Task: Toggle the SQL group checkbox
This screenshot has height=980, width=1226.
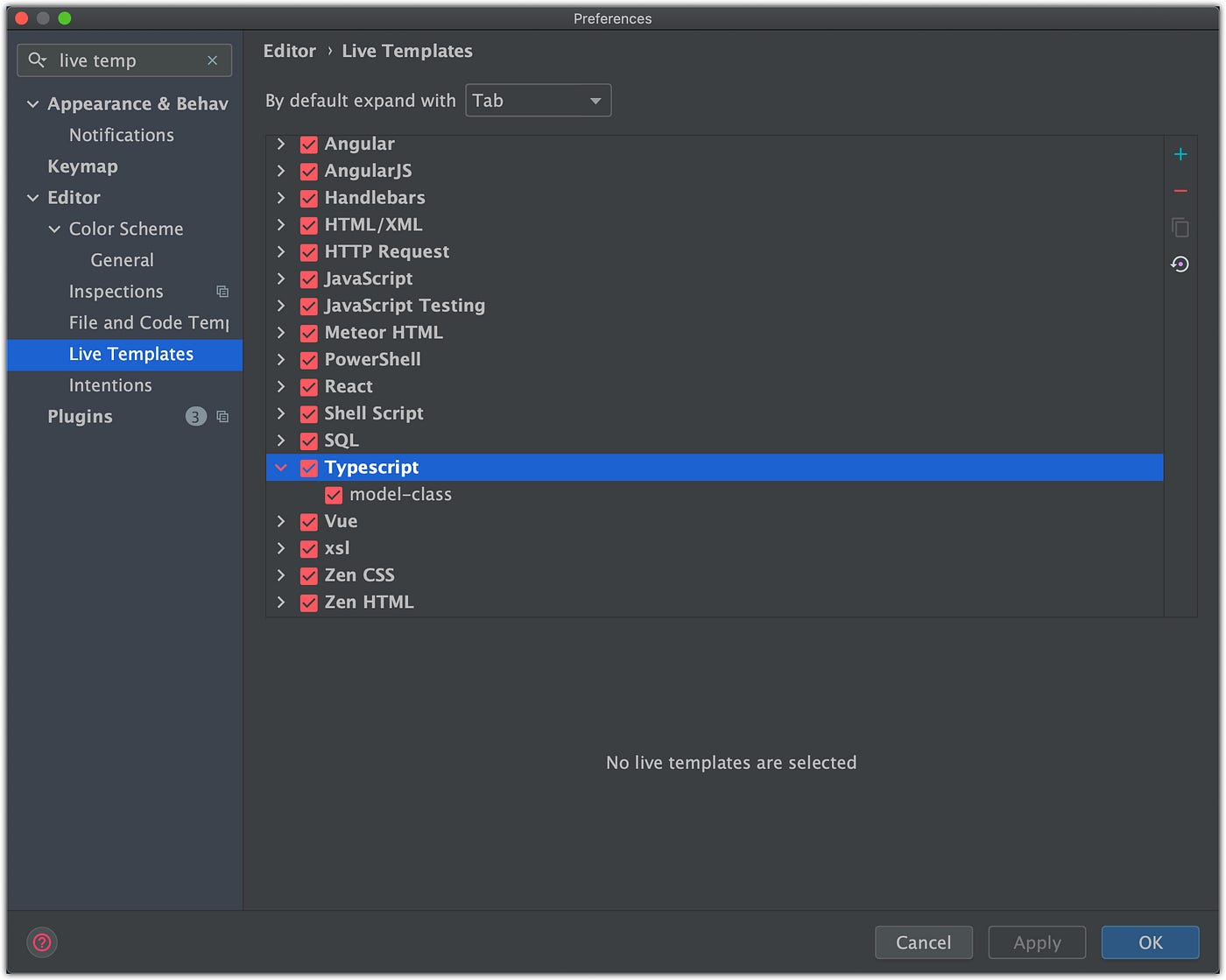Action: (309, 441)
